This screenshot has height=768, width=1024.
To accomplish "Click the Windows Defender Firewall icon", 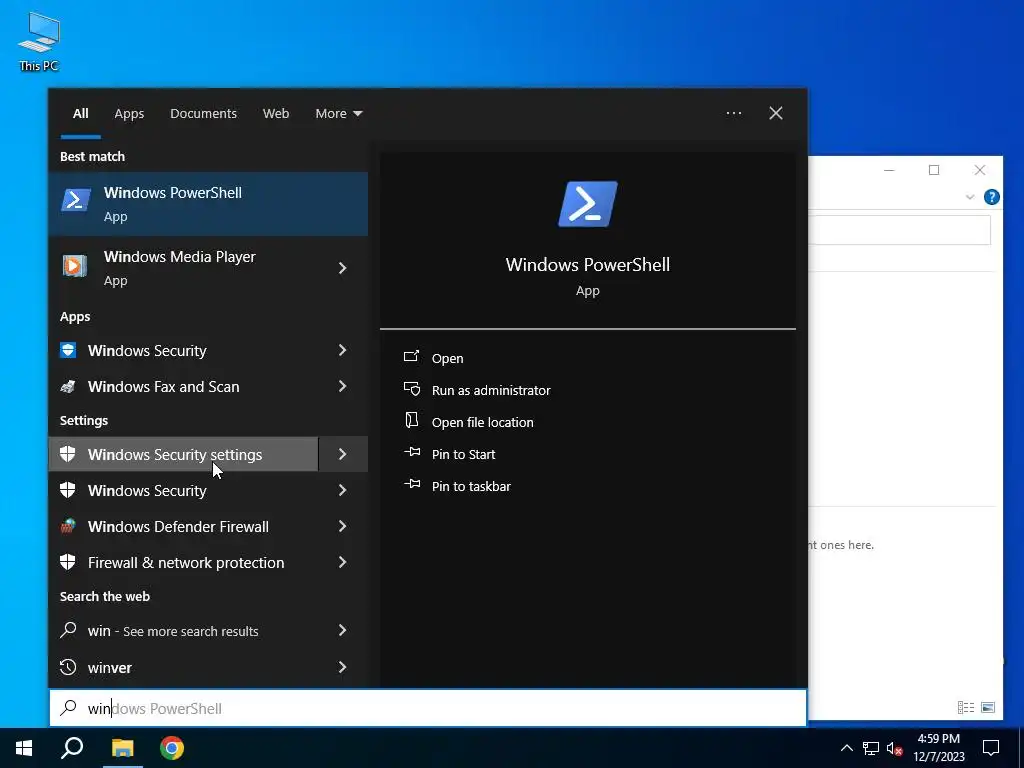I will (x=68, y=526).
